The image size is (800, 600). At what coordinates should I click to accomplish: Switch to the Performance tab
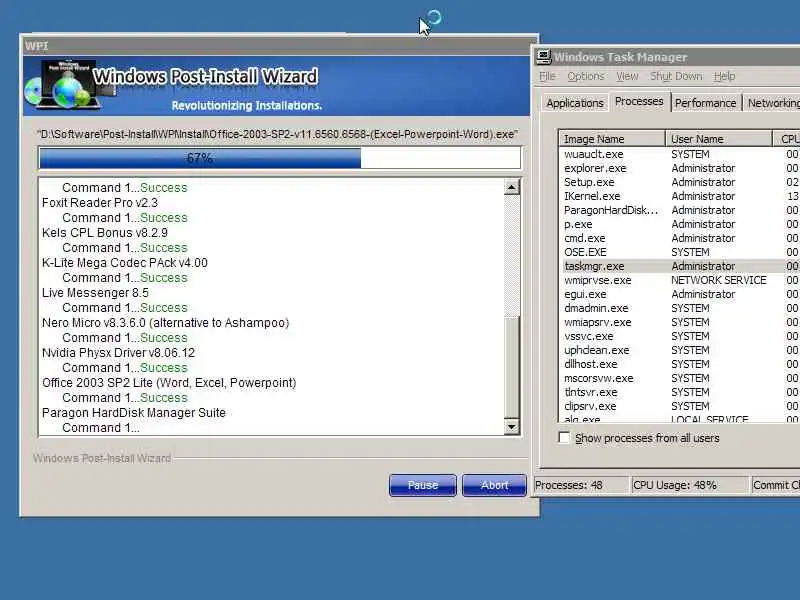click(x=705, y=103)
